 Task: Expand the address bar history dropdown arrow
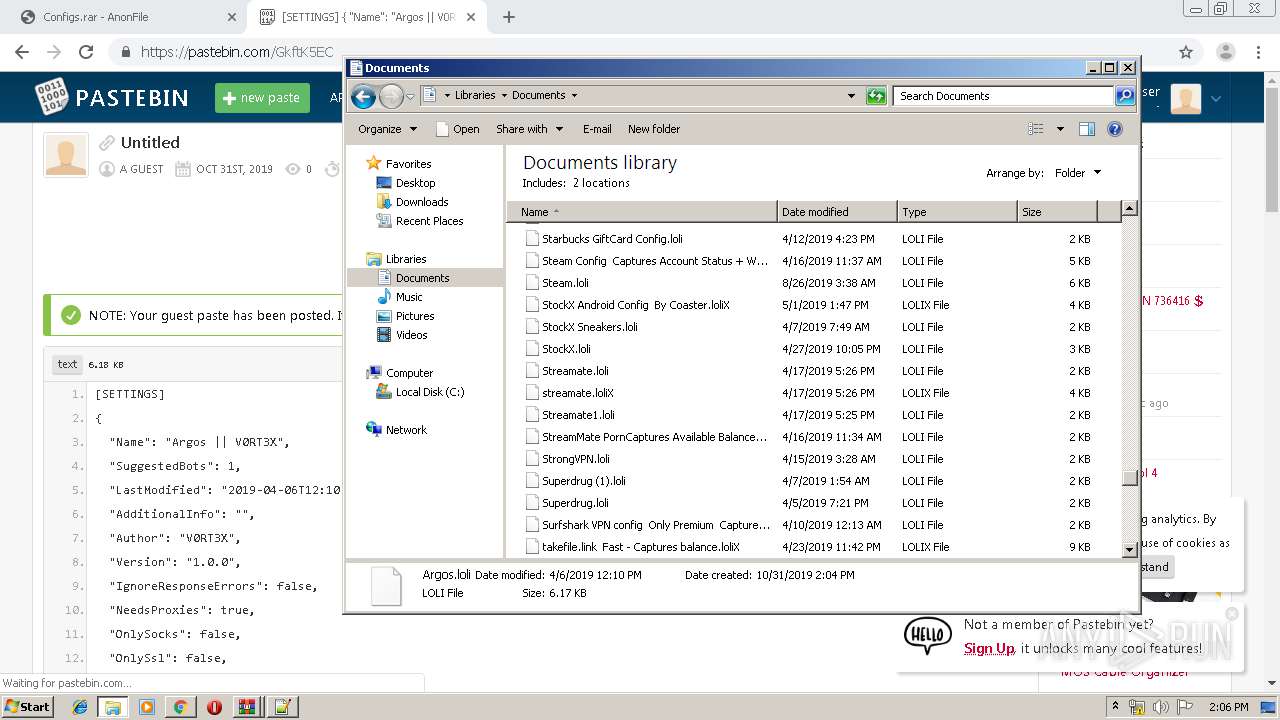[x=851, y=96]
